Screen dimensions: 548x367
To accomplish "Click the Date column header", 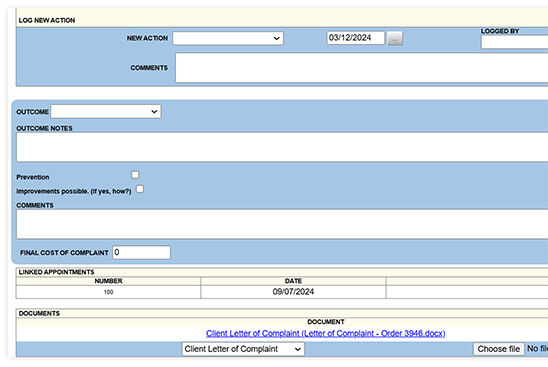I will click(x=293, y=281).
